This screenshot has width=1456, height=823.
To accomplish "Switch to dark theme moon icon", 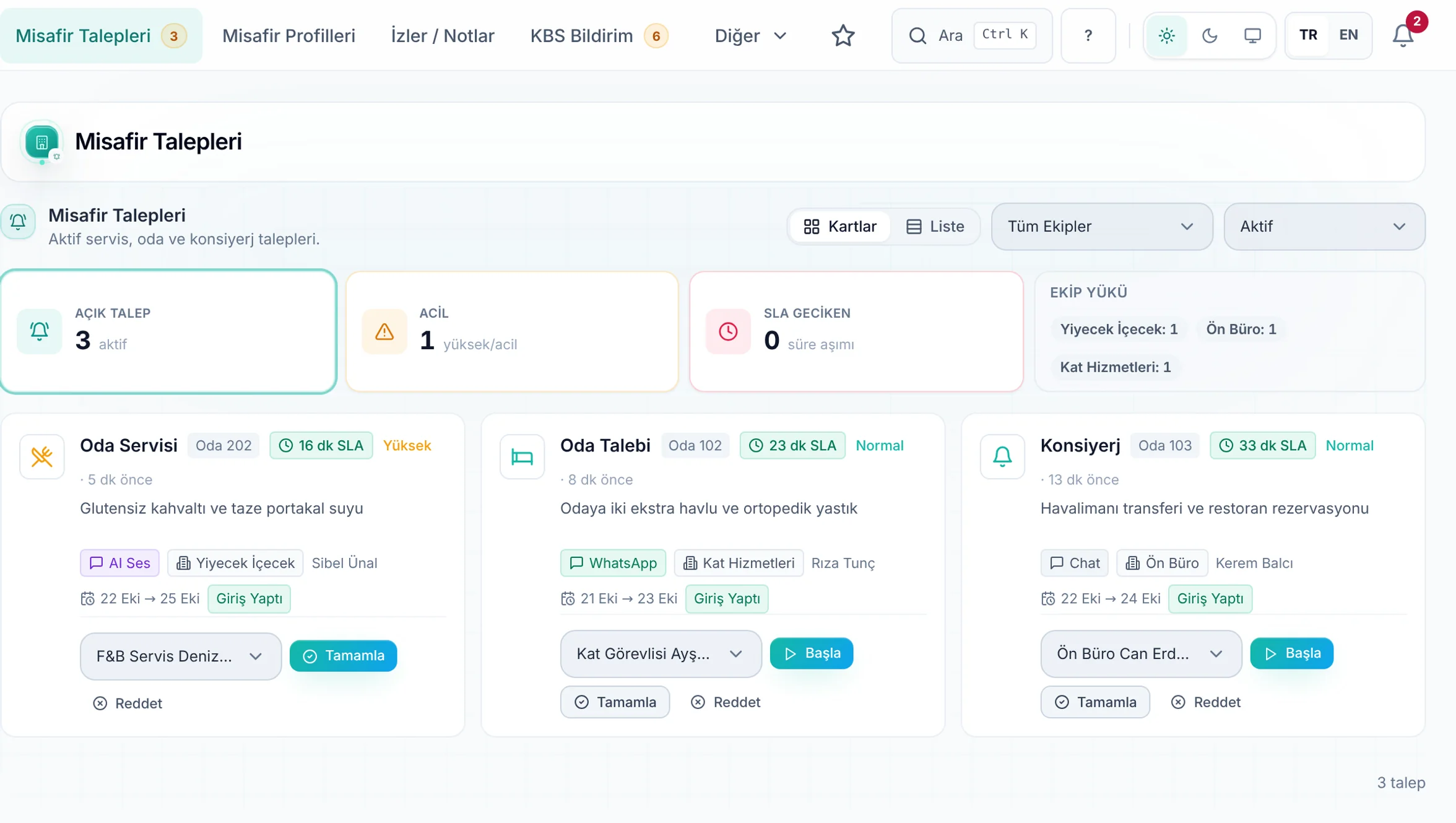I will tap(1210, 36).
